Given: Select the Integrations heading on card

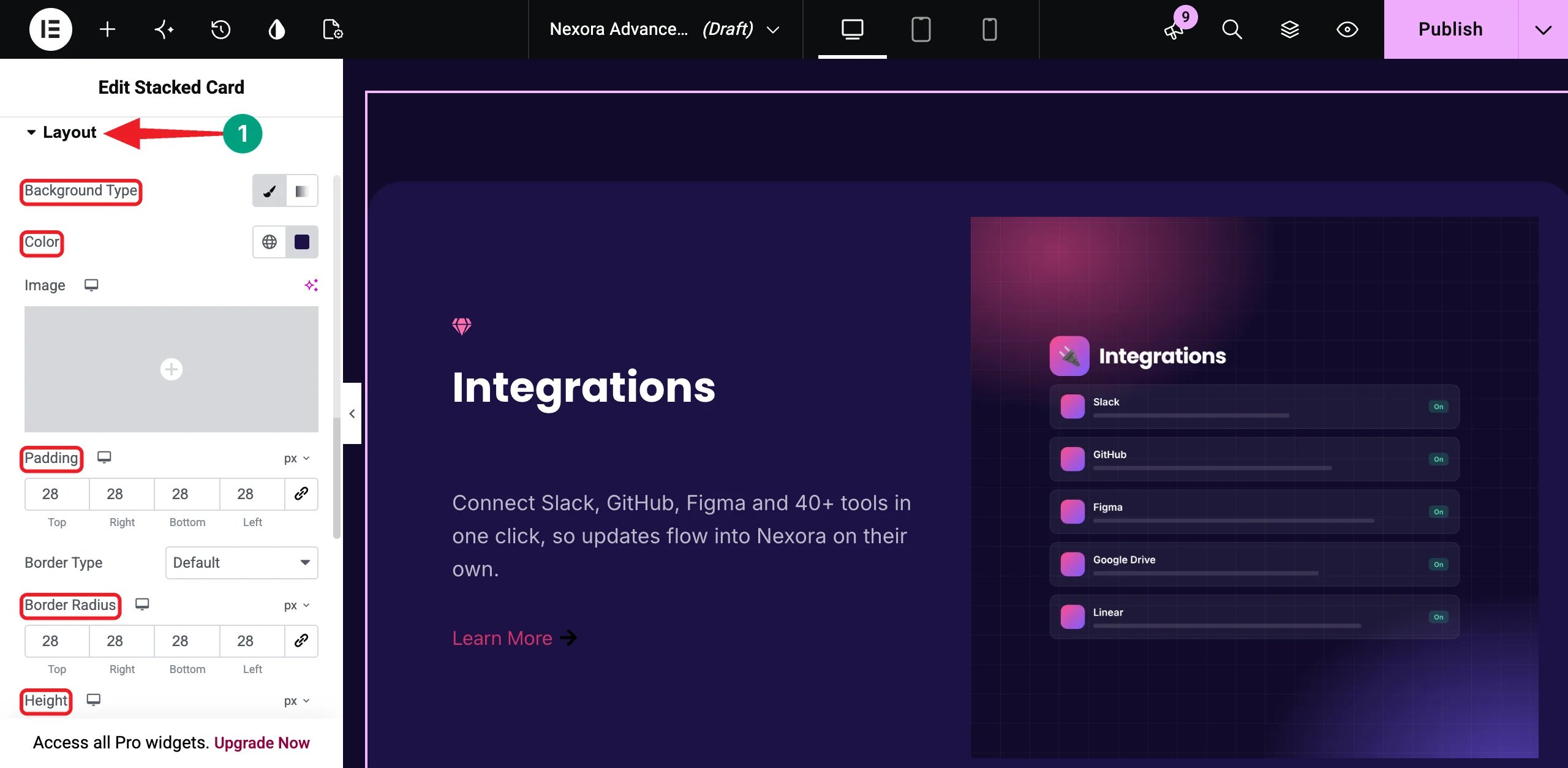Looking at the screenshot, I should coord(584,387).
